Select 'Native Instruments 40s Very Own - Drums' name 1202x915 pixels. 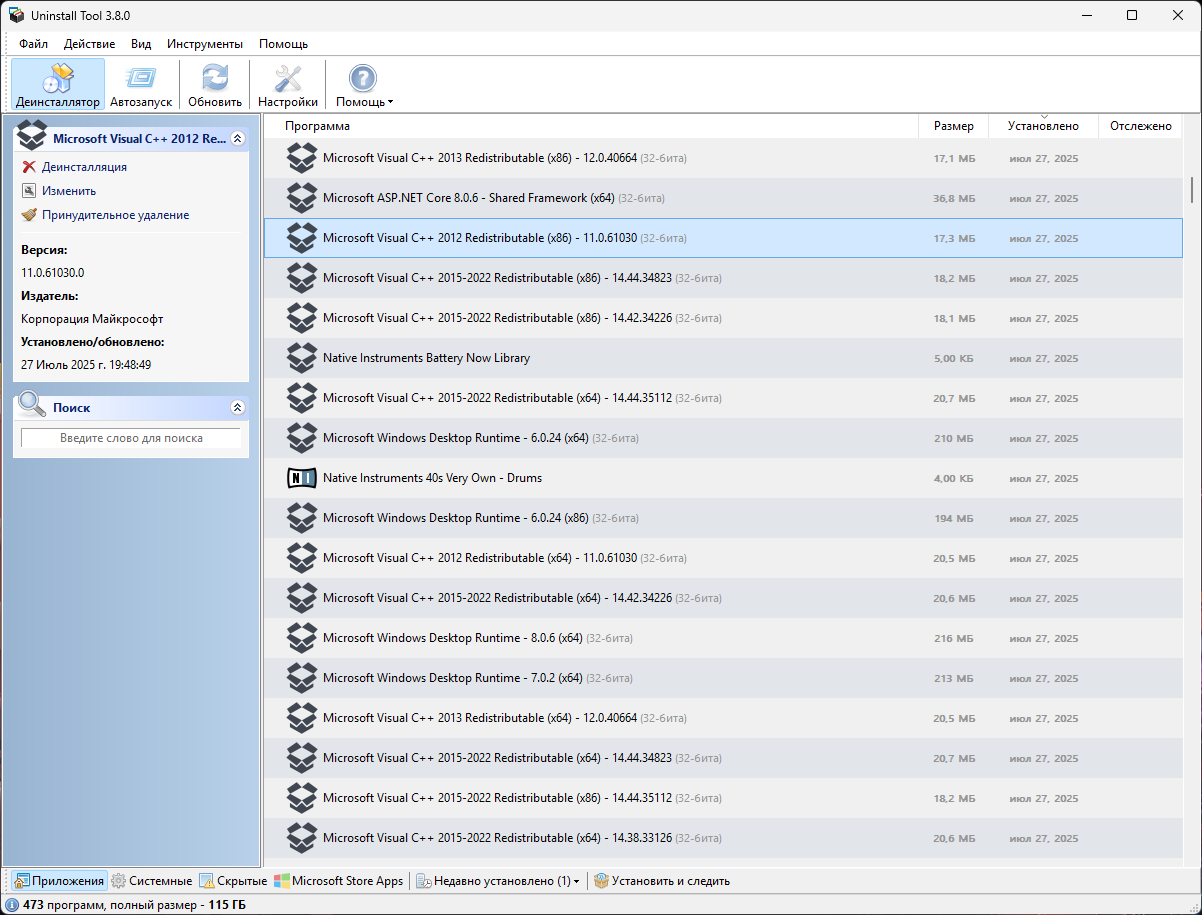pyautogui.click(x=433, y=478)
